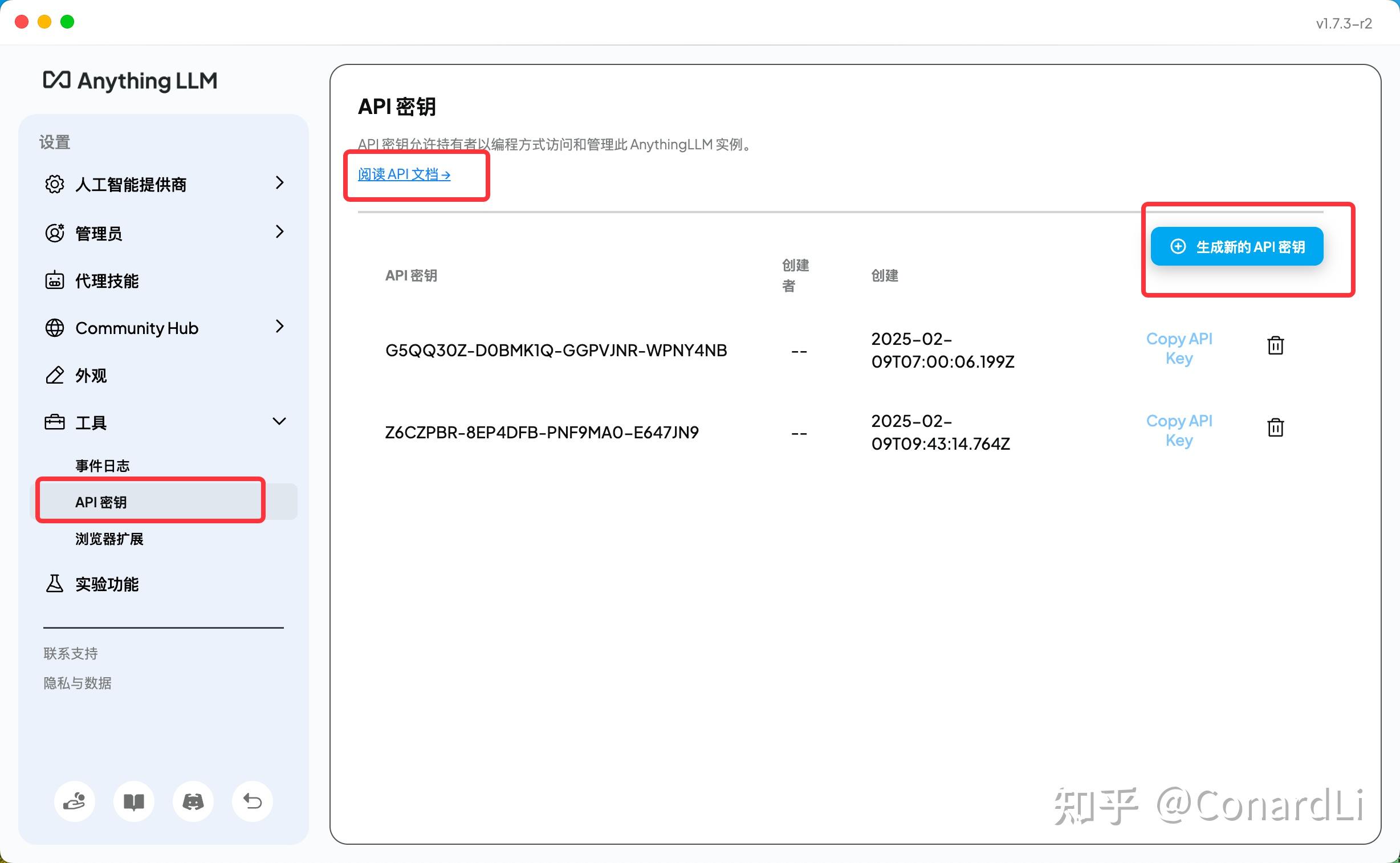Click key text Z6CZPBR-8EP4DFB-PNF9MA0-E647JN9
The image size is (1400, 863).
tap(542, 432)
